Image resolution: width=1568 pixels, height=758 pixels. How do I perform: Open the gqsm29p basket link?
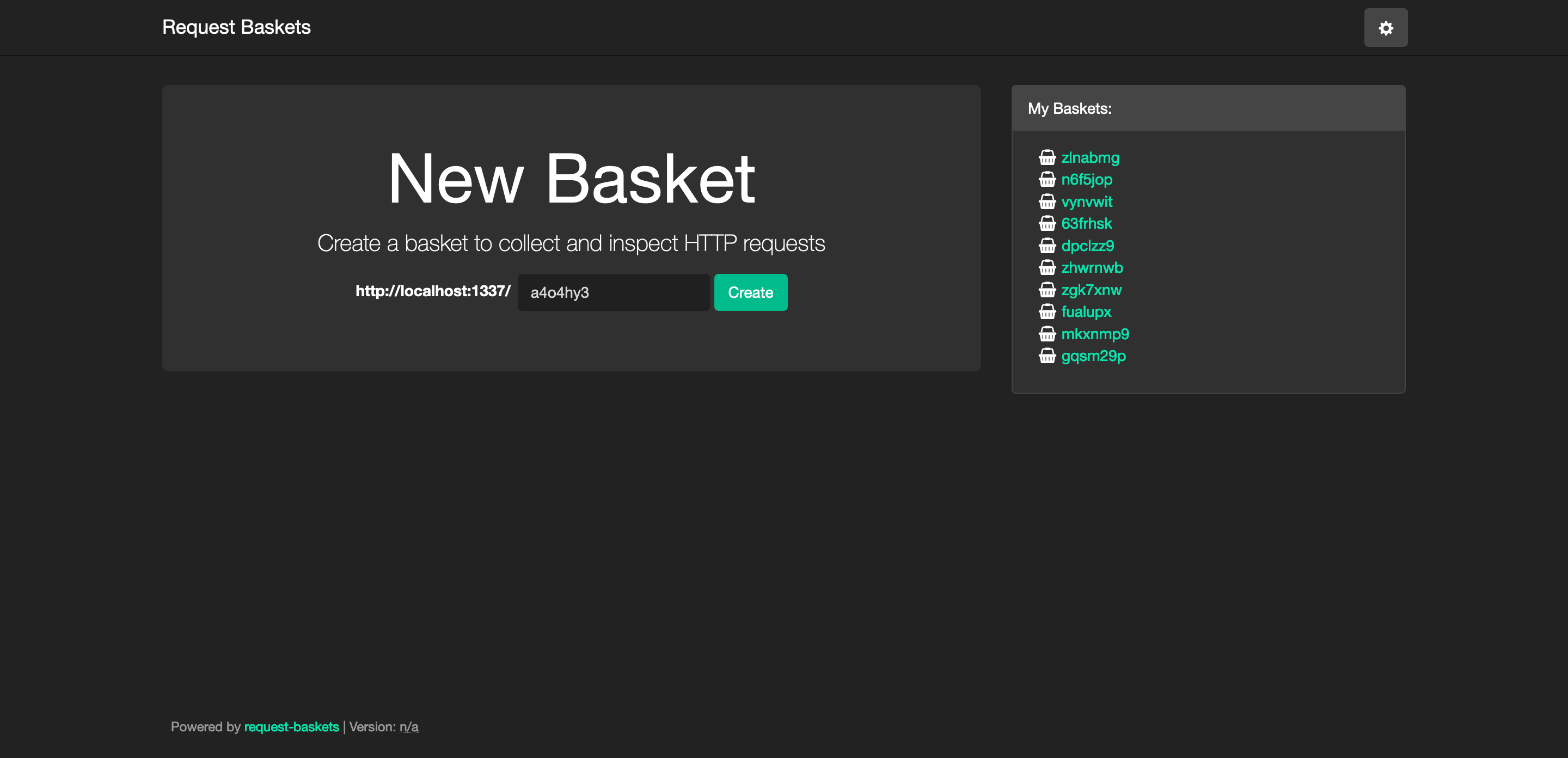click(1093, 356)
